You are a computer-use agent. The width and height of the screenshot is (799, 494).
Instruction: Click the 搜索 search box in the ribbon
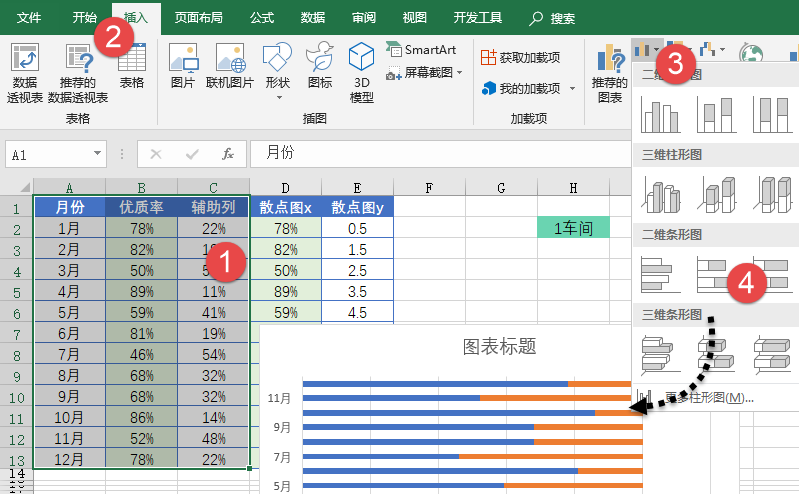552,19
